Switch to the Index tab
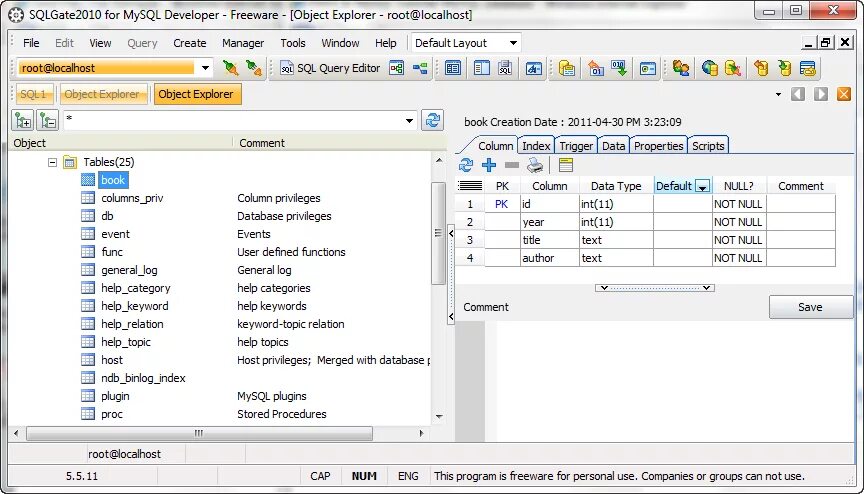This screenshot has height=494, width=864. click(536, 146)
